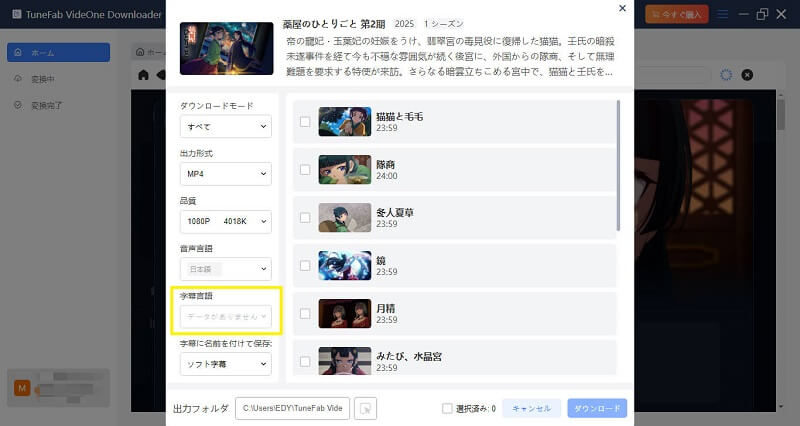Click the 冬人夏草 episode thumbnail

344,217
